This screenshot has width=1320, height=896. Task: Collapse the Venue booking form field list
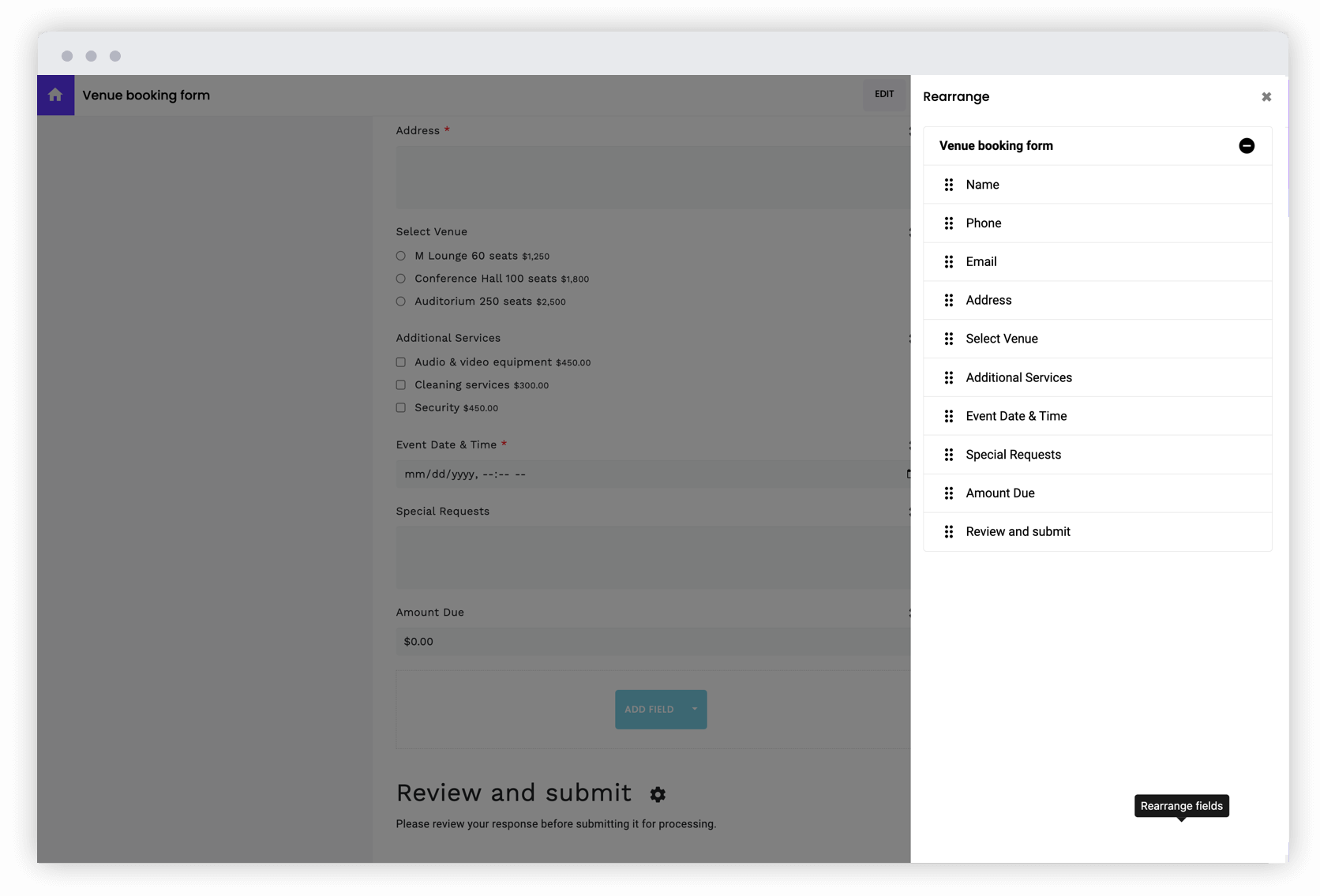coord(1247,145)
